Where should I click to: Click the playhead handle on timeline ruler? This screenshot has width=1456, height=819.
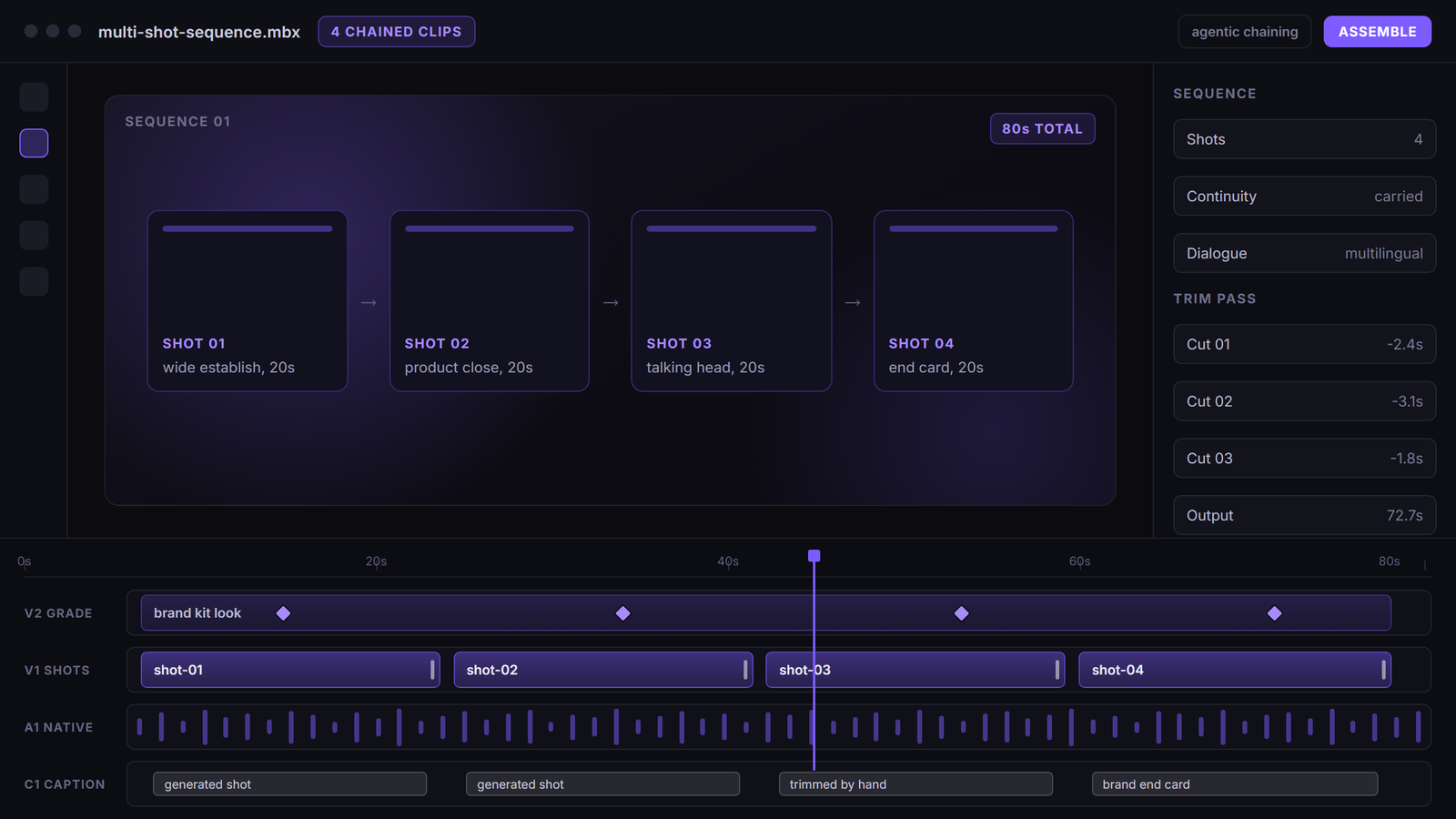click(814, 556)
